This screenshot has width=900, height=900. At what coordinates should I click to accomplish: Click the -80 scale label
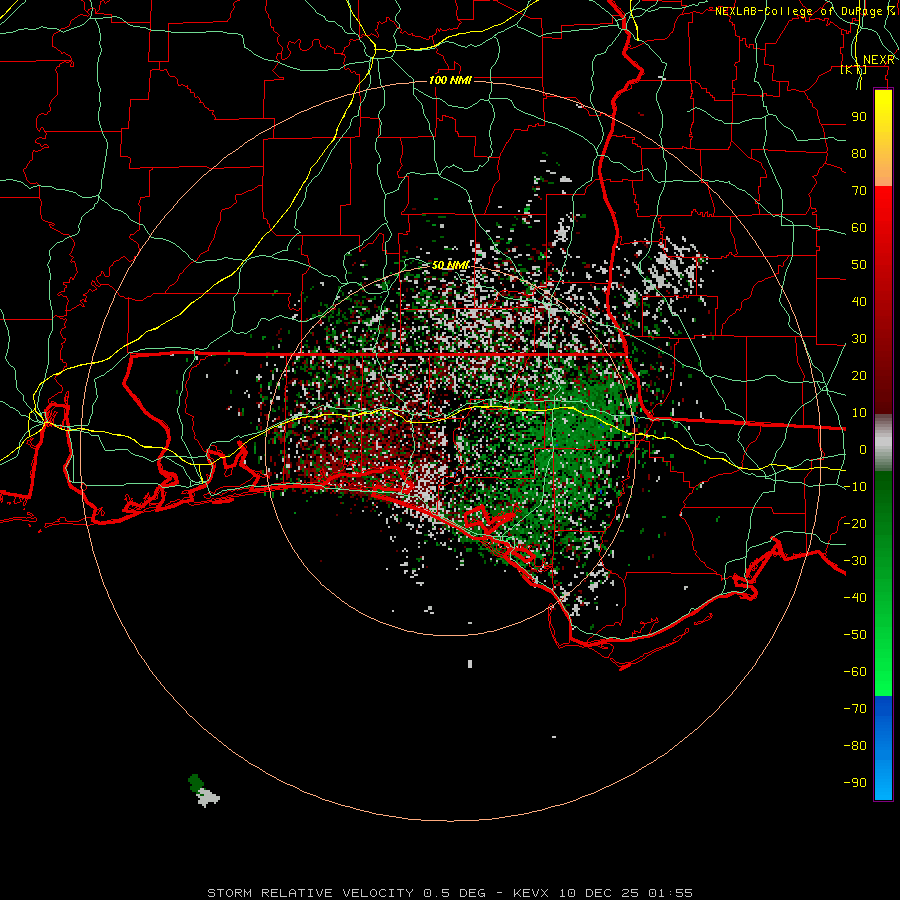(855, 746)
